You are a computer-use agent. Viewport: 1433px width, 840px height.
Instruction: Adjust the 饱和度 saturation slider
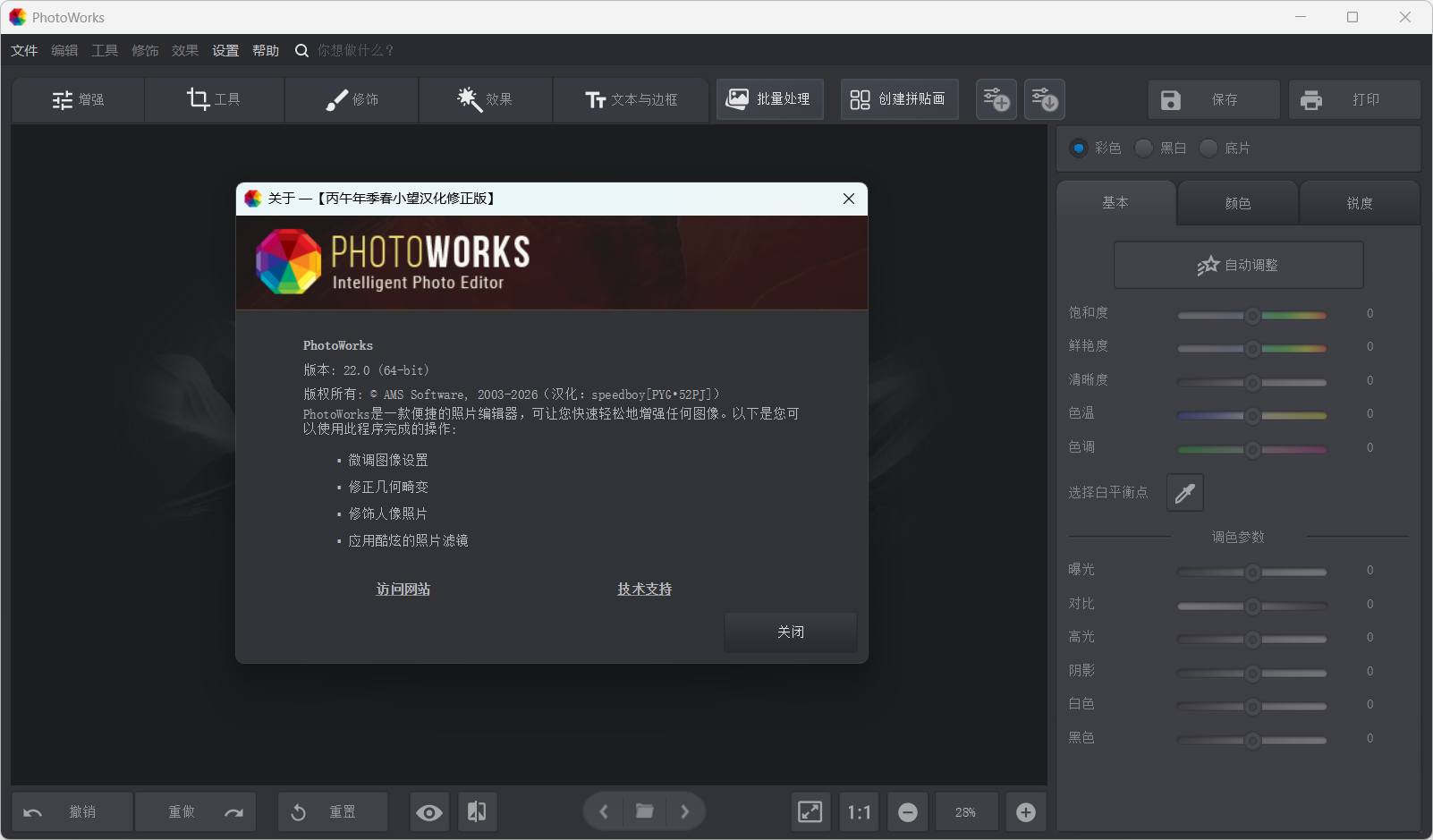1252,315
